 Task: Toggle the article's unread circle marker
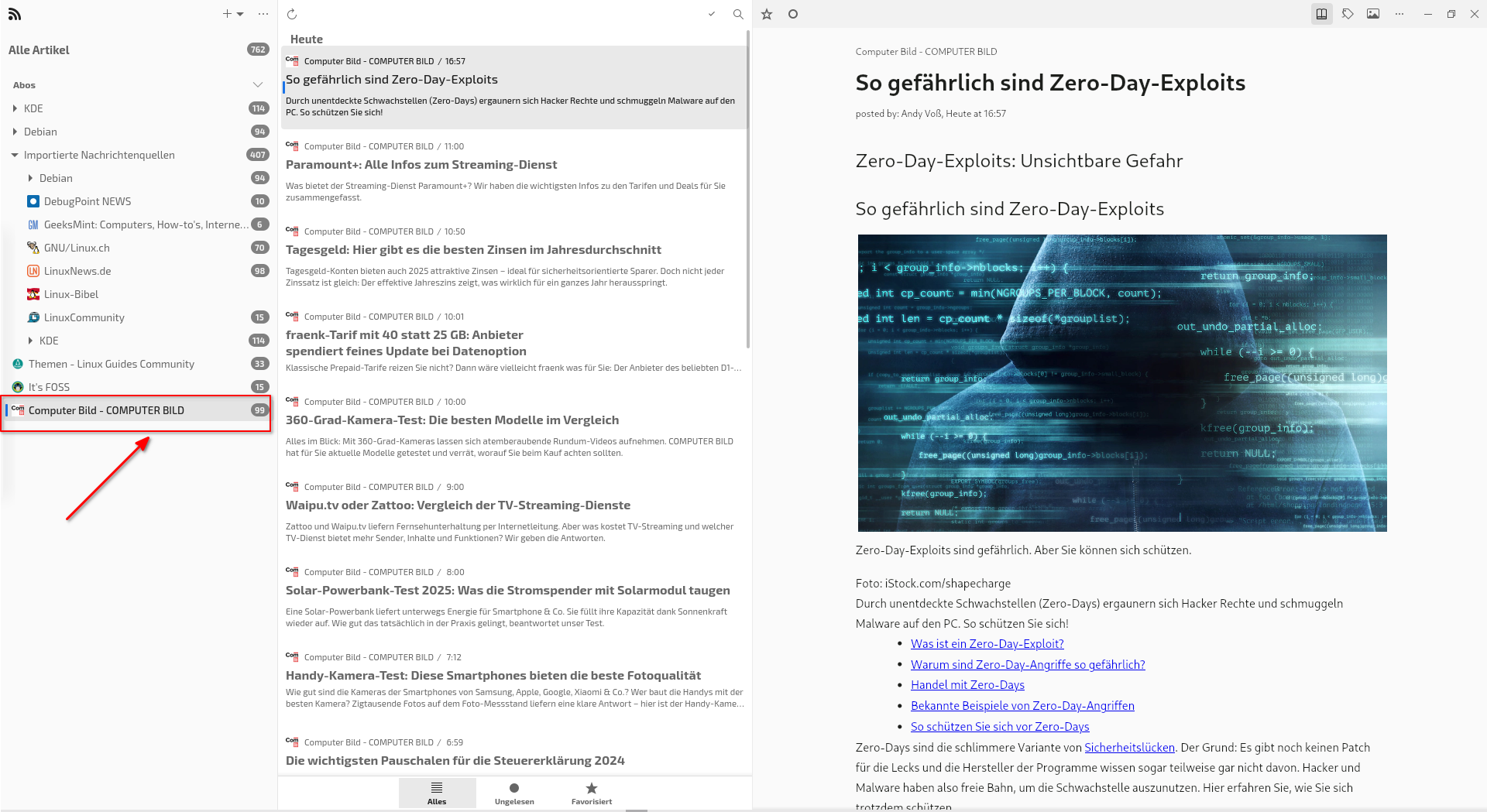(x=793, y=14)
